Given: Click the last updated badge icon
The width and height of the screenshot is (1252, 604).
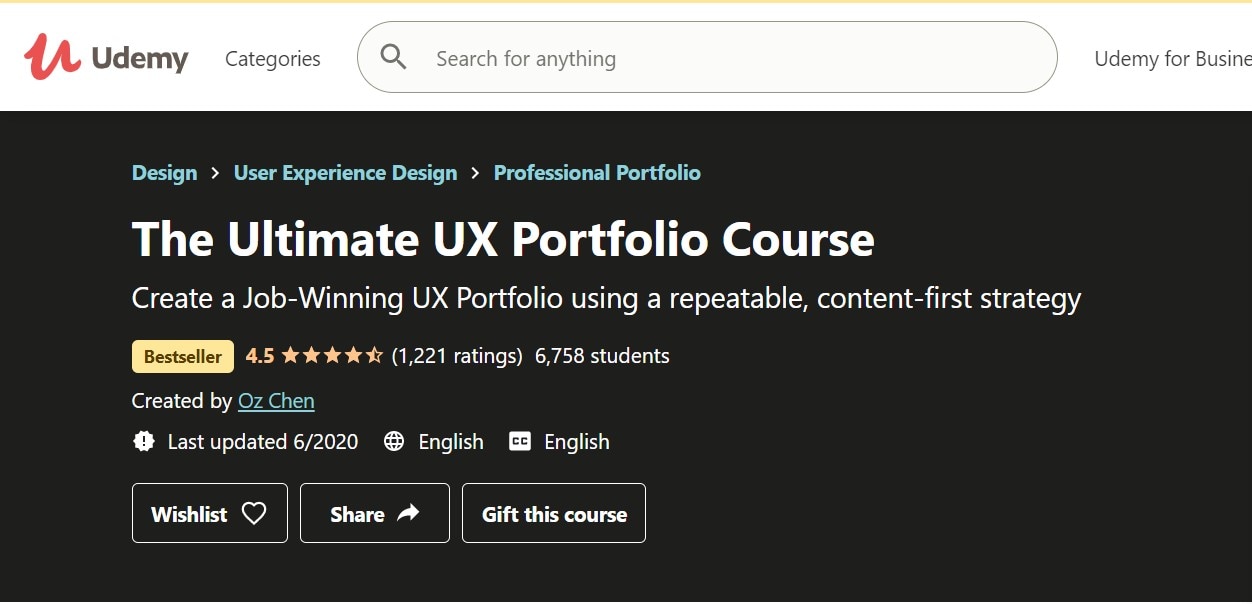Looking at the screenshot, I should (x=144, y=442).
